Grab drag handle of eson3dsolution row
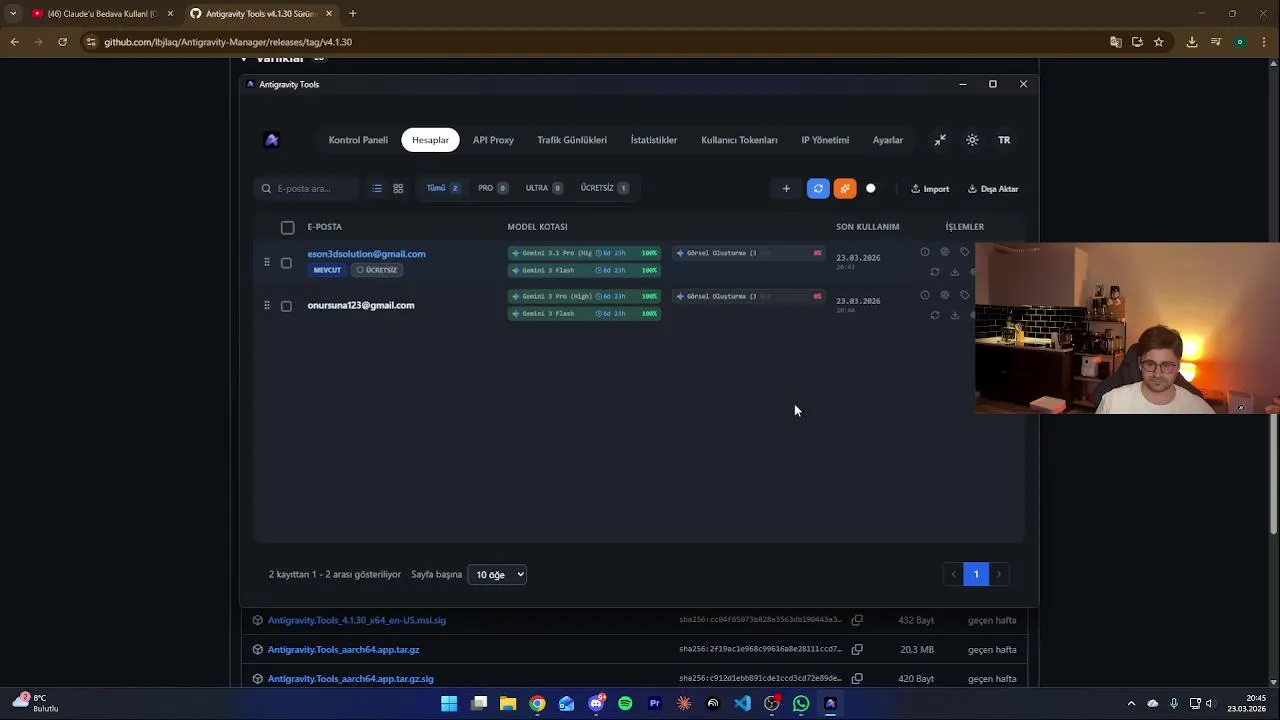Viewport: 1280px width, 720px height. [x=266, y=262]
